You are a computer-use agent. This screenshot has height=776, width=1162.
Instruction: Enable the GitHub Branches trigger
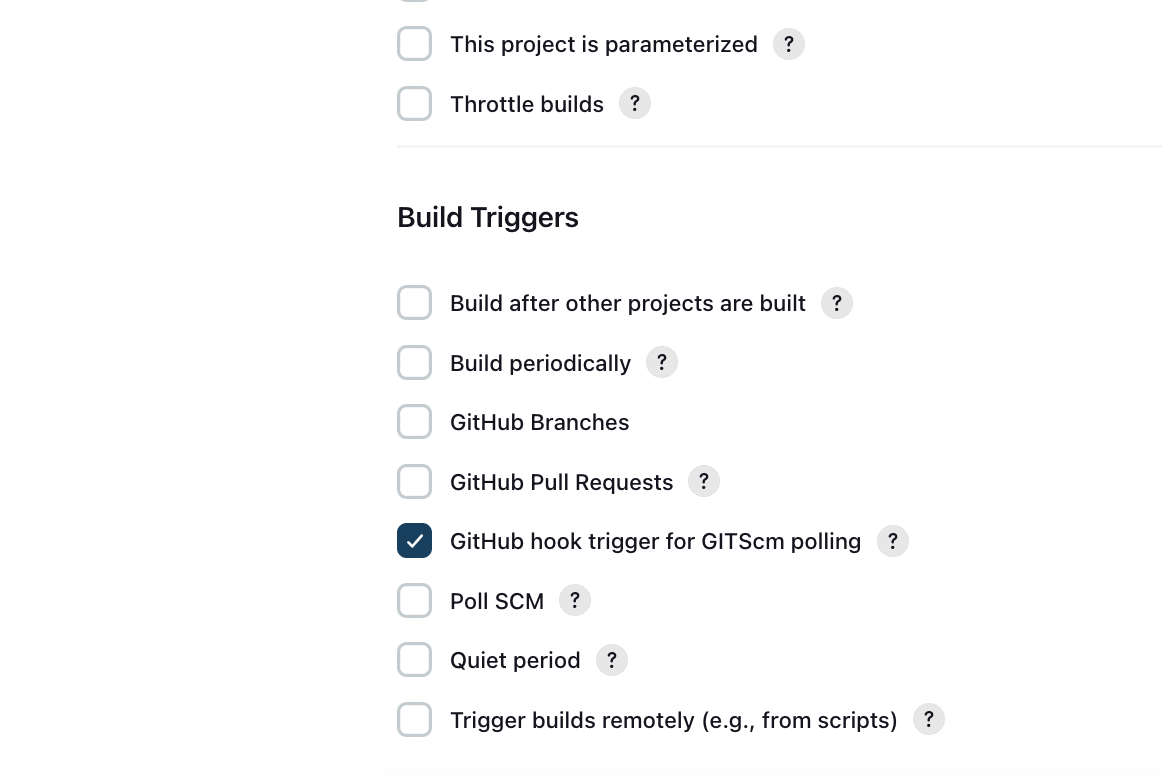414,422
